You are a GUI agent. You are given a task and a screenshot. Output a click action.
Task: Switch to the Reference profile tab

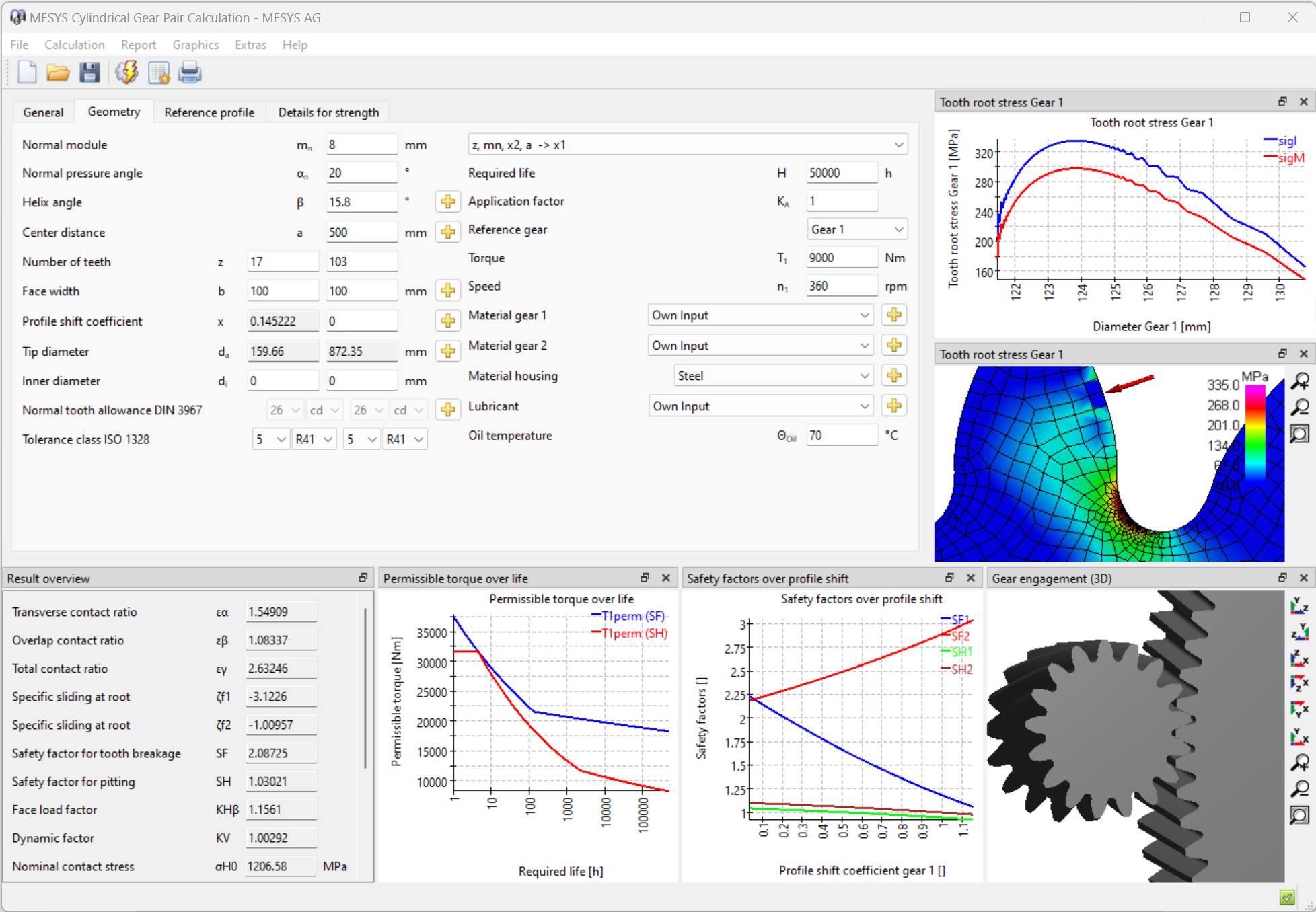coord(209,112)
